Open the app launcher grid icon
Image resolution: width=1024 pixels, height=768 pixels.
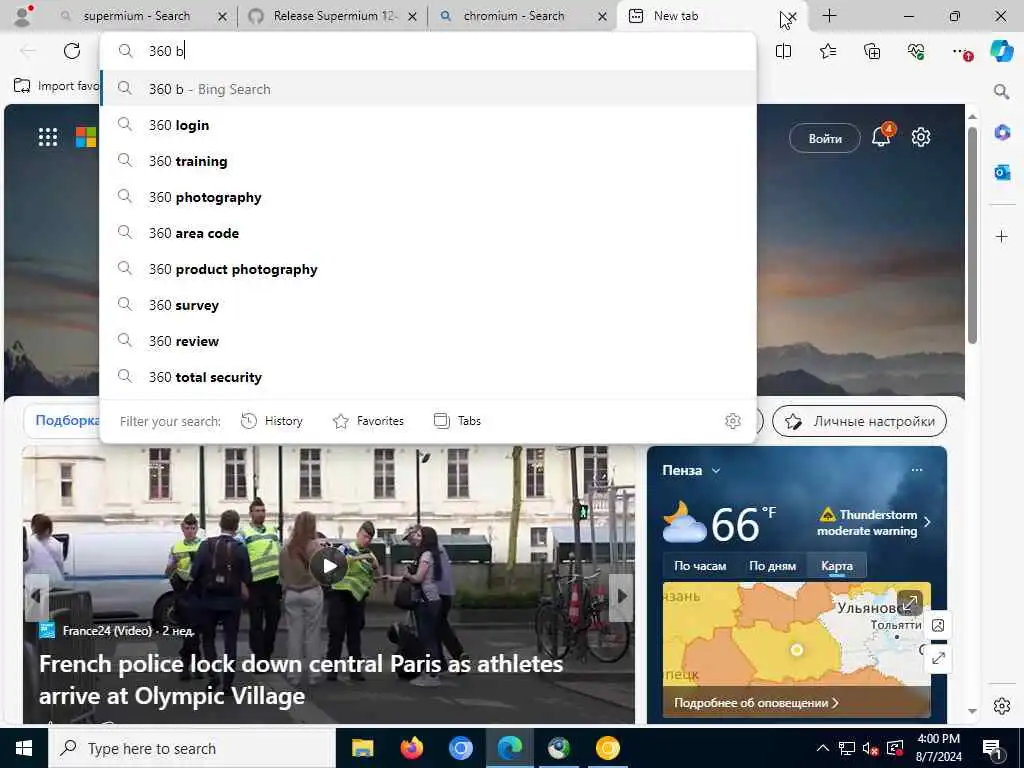pos(48,137)
